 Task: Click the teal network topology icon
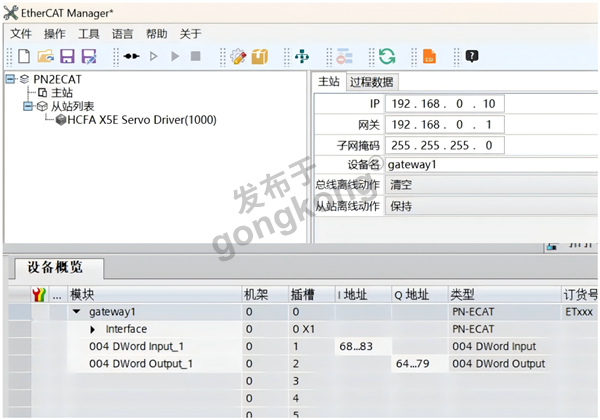point(302,56)
